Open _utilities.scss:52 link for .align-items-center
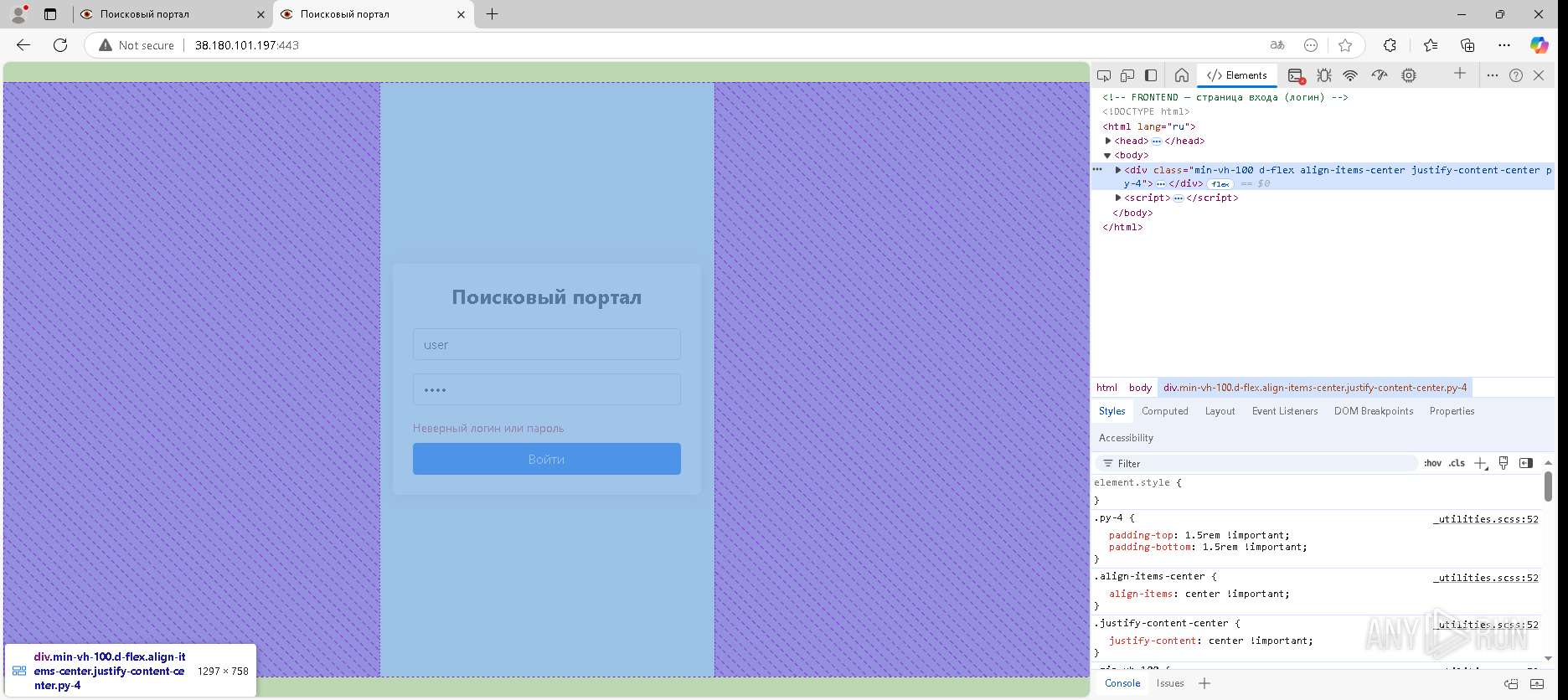Viewport: 1568px width, 700px height. click(x=1485, y=578)
